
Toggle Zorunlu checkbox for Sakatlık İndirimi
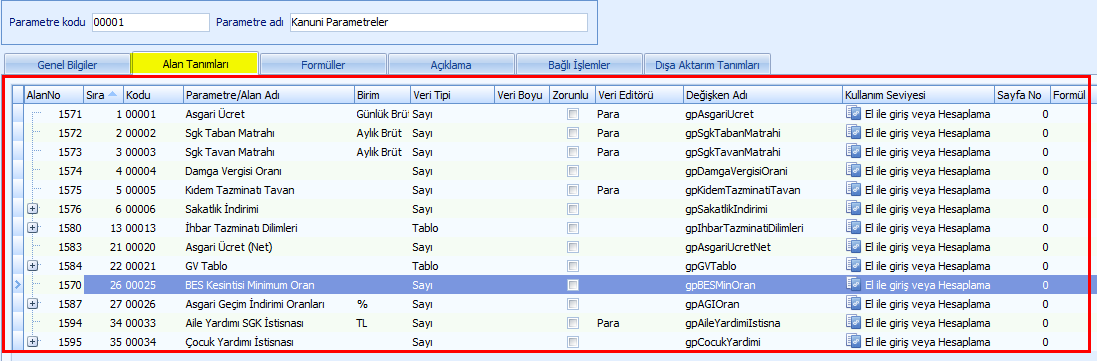click(573, 208)
